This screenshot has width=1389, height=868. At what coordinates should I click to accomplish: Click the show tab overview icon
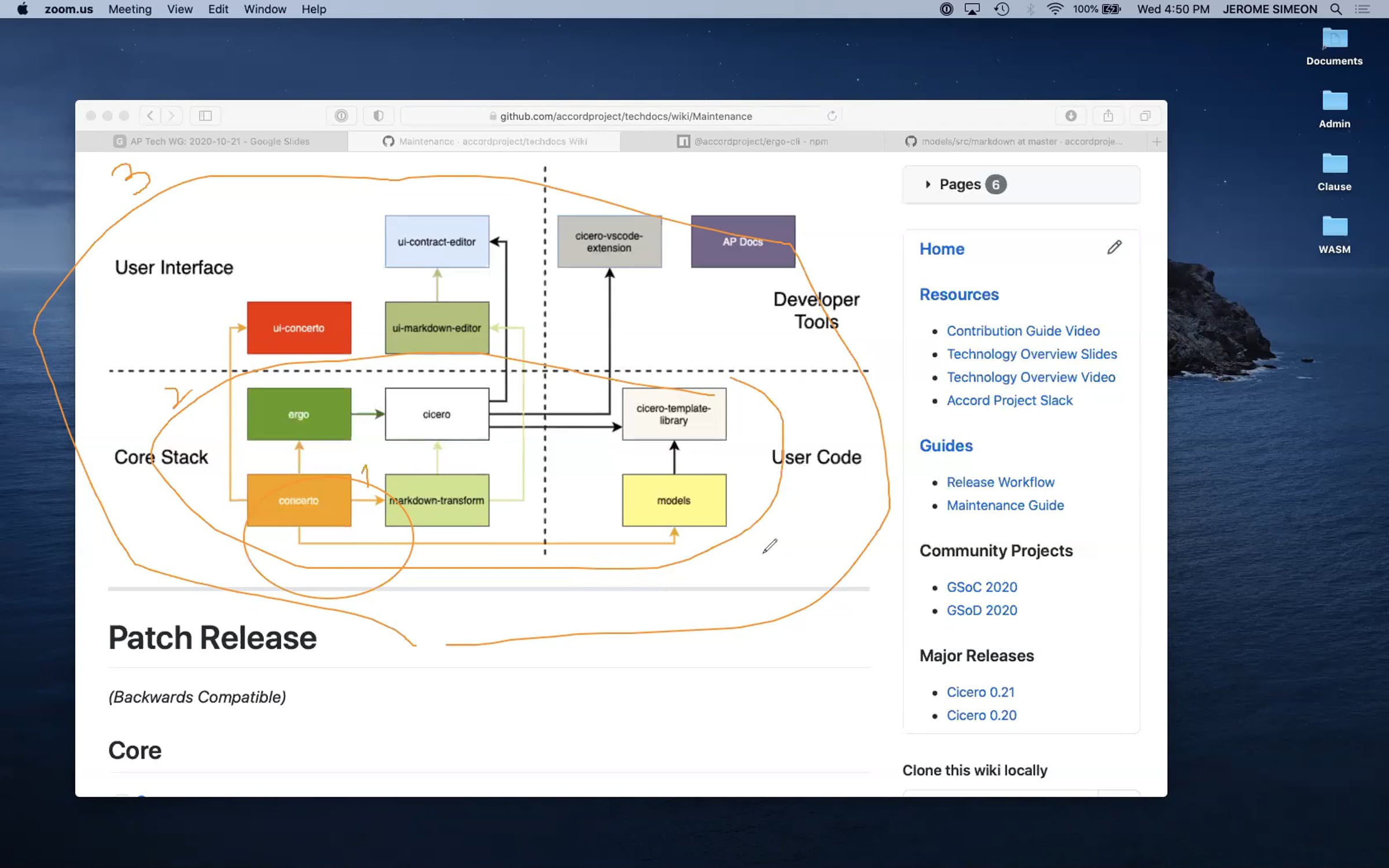[x=1145, y=116]
